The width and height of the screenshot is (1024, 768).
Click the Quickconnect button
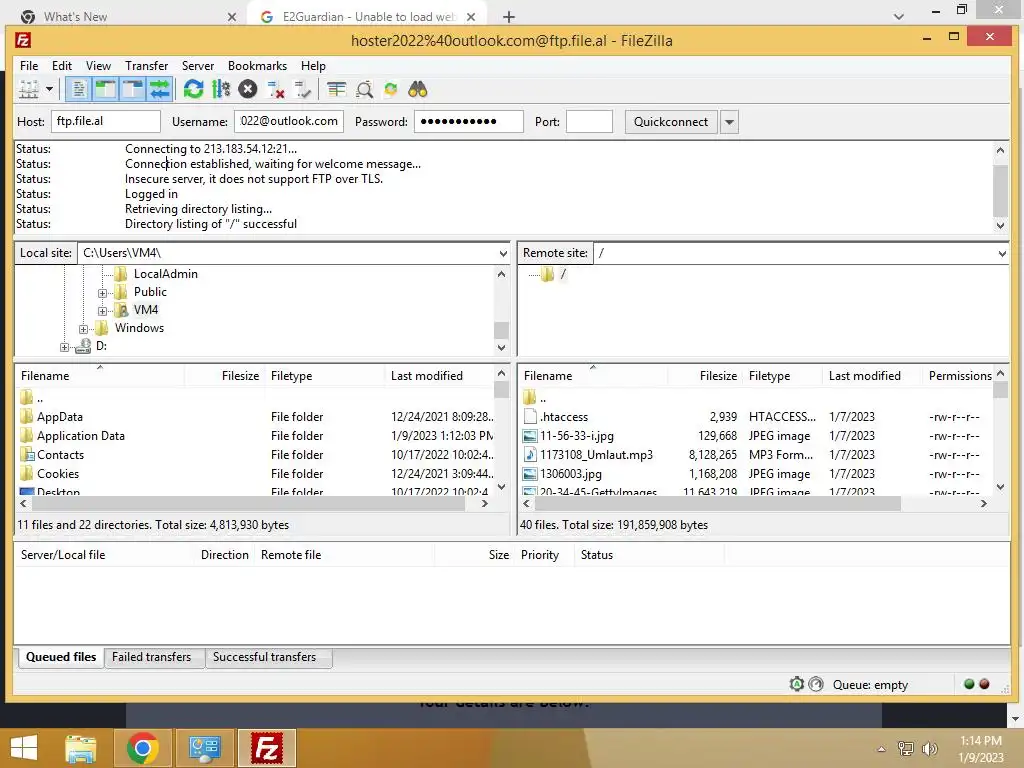click(x=671, y=122)
